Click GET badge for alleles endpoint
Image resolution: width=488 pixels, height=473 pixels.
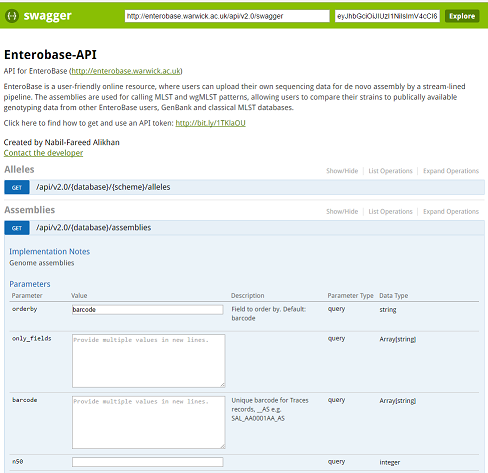tap(17, 187)
